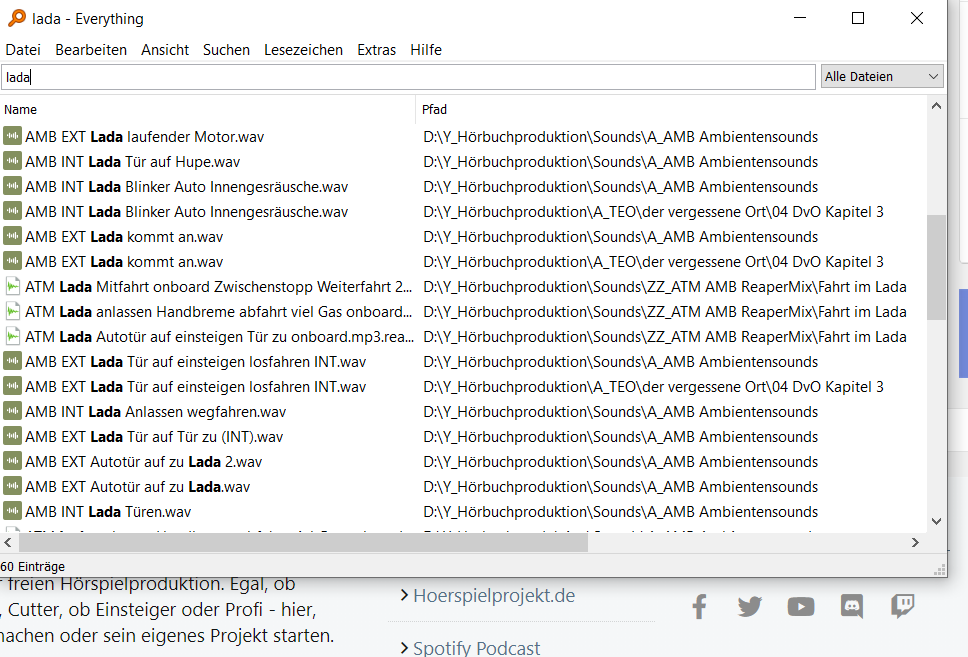Select 'AMB EXT Lada Tür auf einsteigen losfahren INT.wav' in Kapitel 3

pos(196,387)
